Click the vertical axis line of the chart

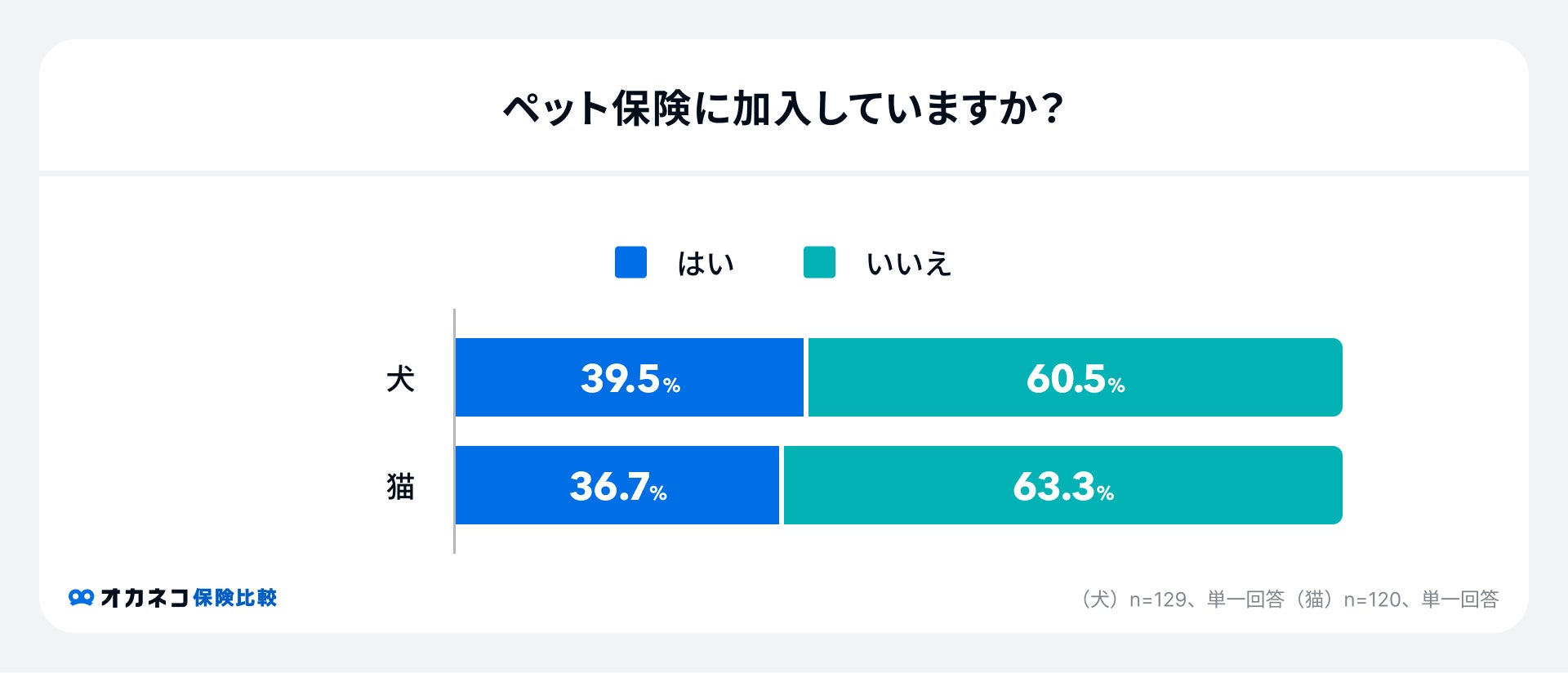(x=454, y=431)
